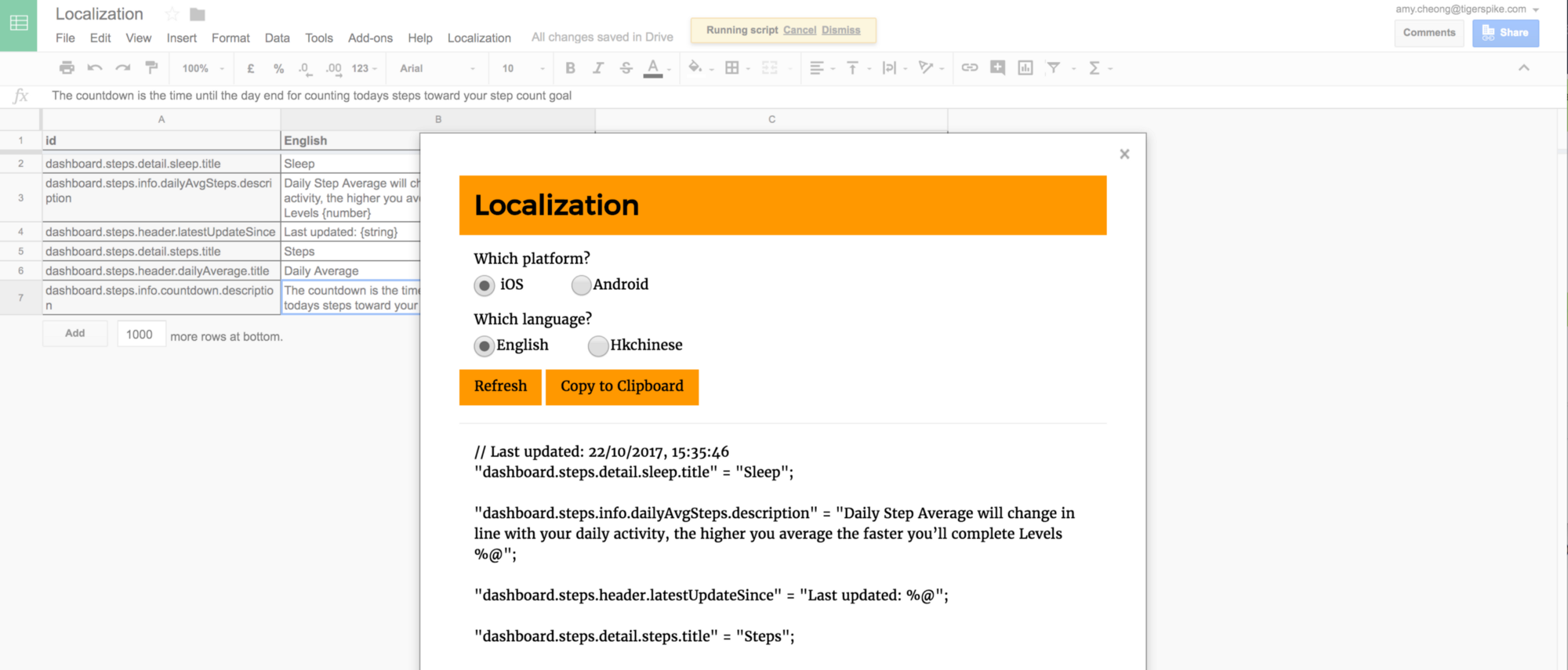1568x670 pixels.
Task: Click the Refresh button
Action: click(500, 386)
